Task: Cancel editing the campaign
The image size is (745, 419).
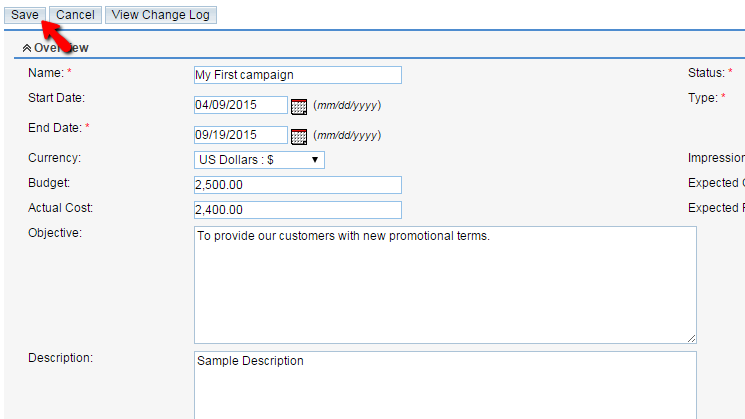Action: (75, 15)
